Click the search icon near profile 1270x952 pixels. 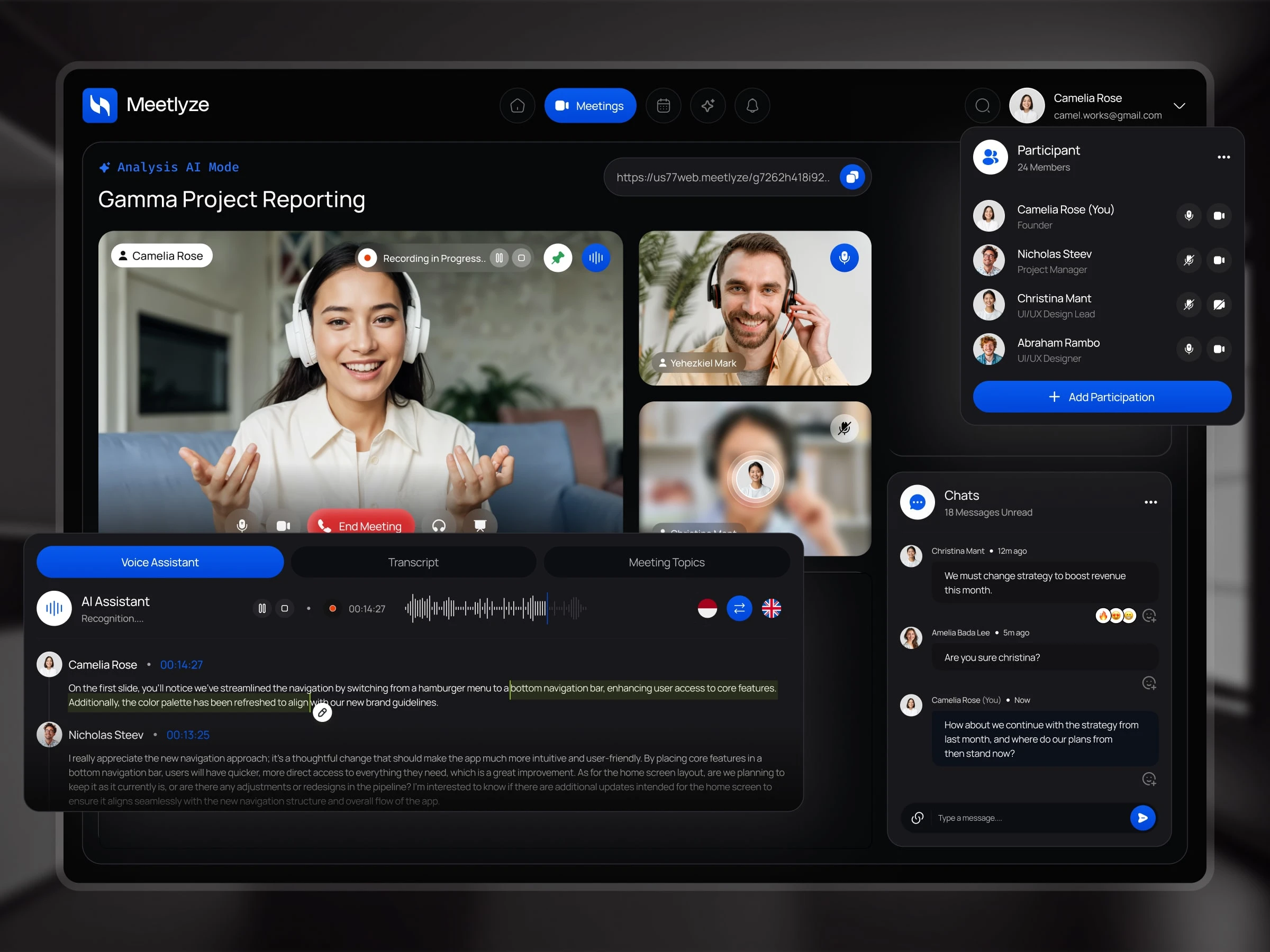(x=982, y=106)
